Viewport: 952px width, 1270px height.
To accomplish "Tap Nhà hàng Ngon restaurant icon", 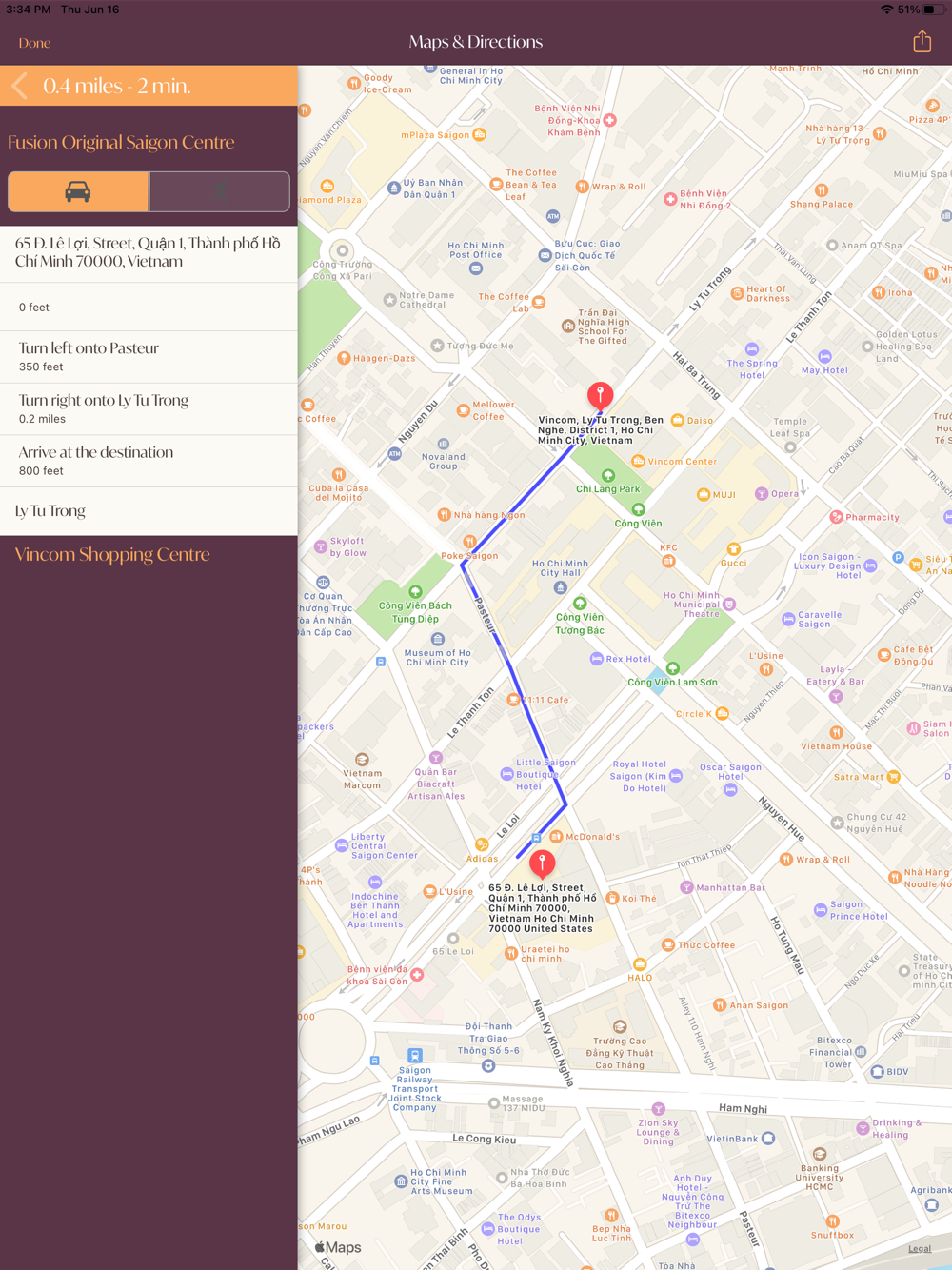I will 444,514.
